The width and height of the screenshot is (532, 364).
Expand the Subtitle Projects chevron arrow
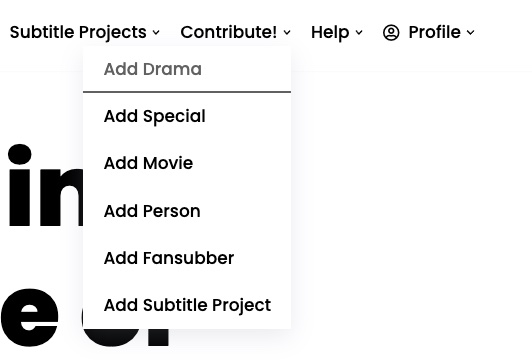[x=156, y=33]
